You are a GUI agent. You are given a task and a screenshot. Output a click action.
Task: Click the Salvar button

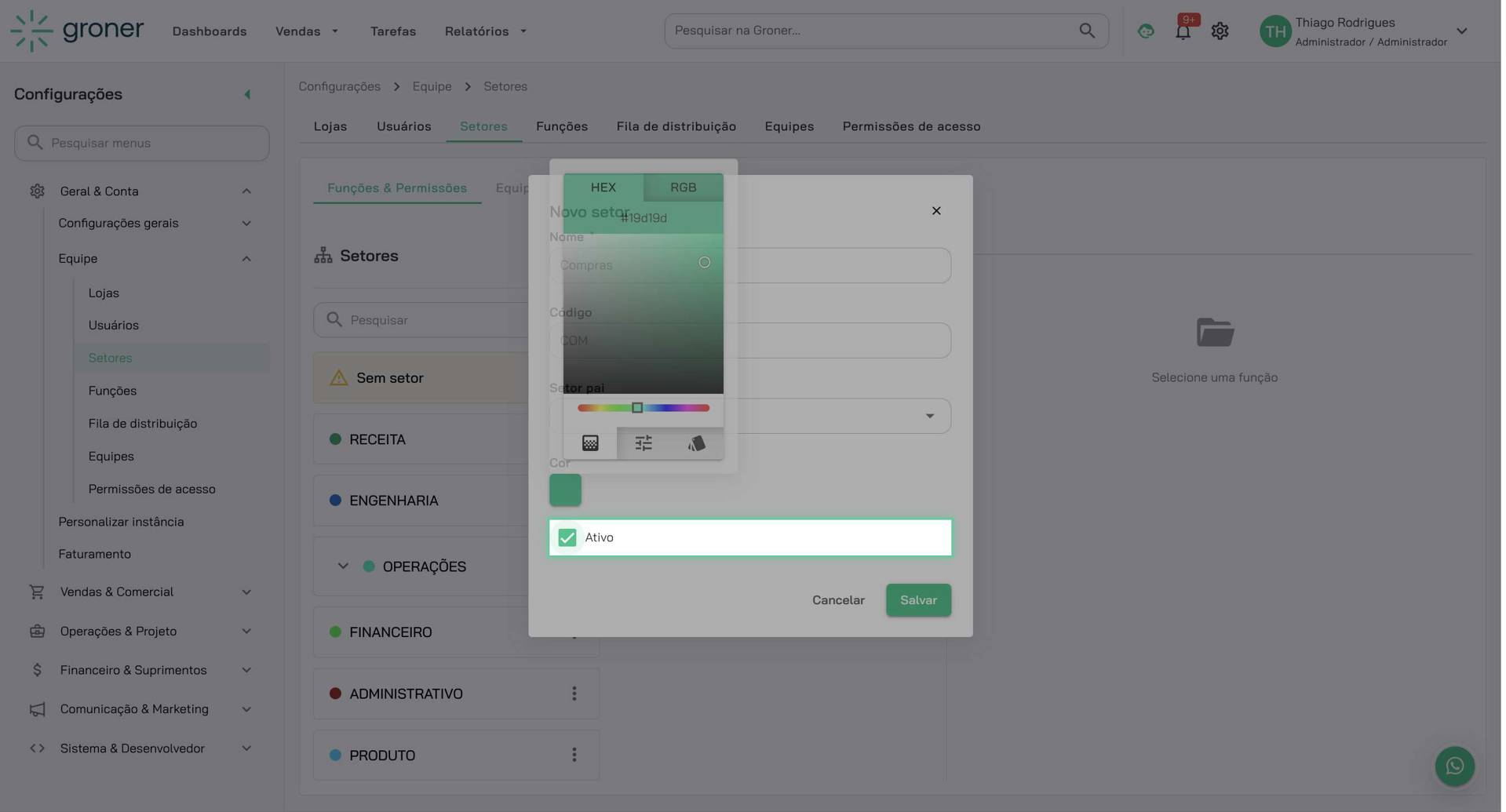pyautogui.click(x=917, y=600)
